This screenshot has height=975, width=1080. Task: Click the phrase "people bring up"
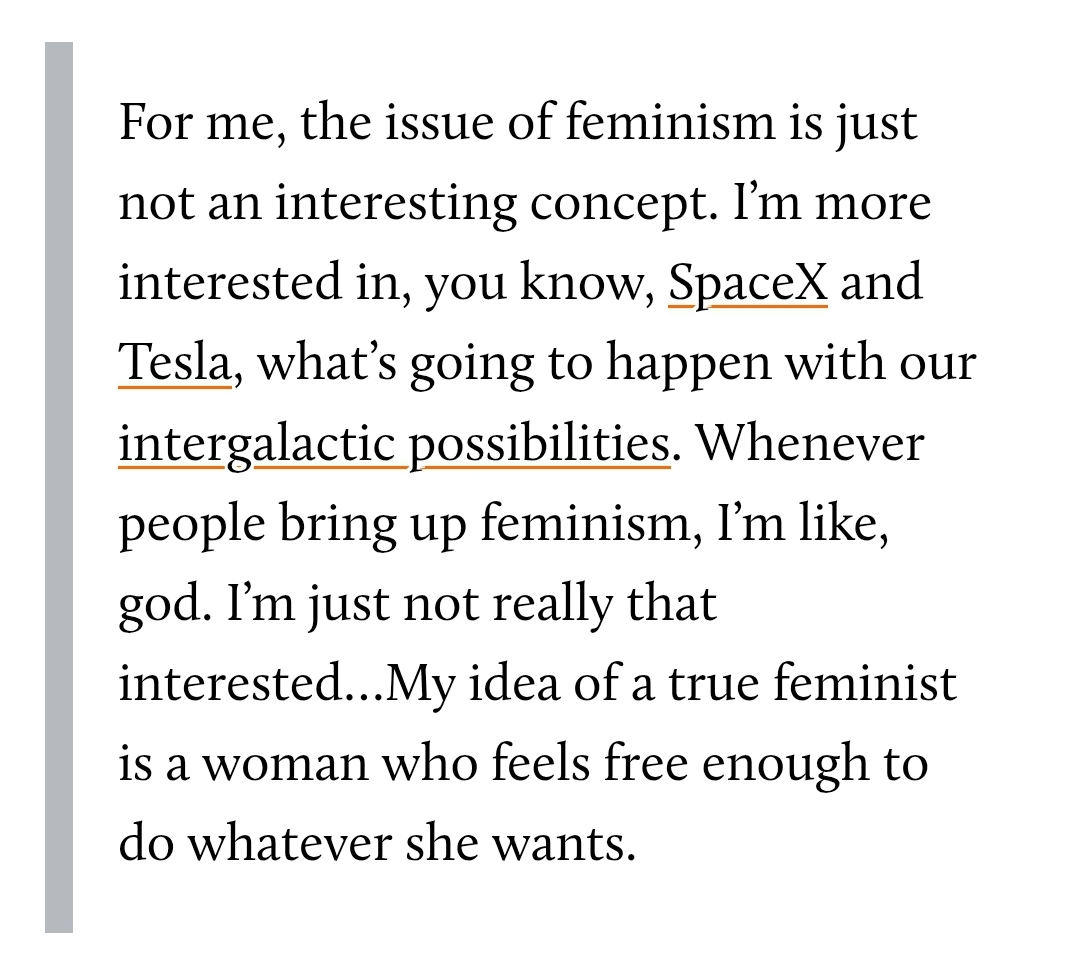(293, 524)
